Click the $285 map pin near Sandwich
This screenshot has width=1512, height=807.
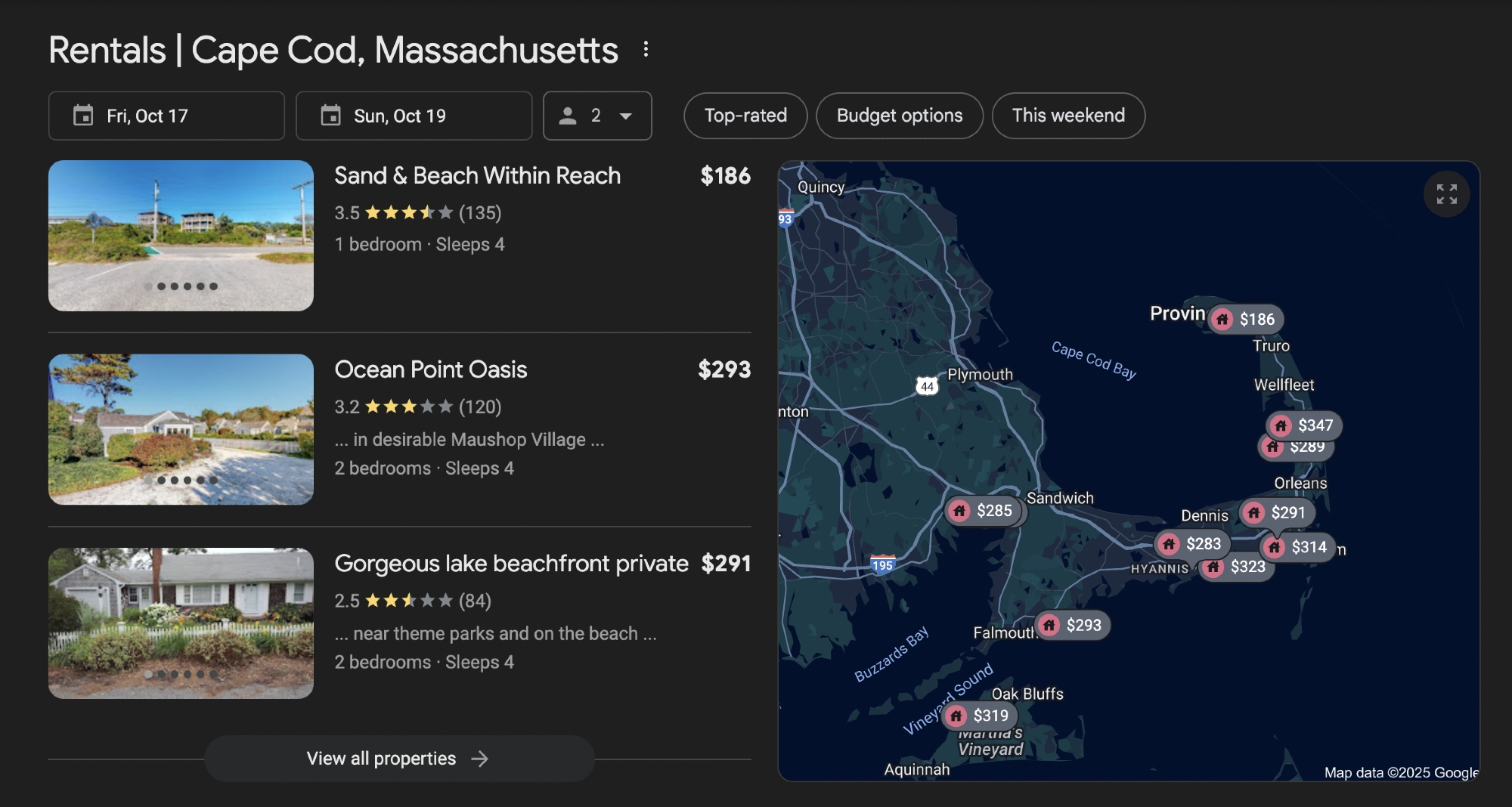click(983, 512)
